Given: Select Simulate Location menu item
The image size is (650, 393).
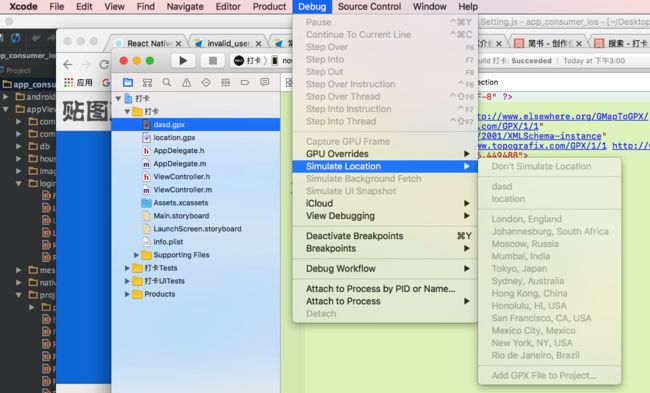Looking at the screenshot, I should 385,166.
